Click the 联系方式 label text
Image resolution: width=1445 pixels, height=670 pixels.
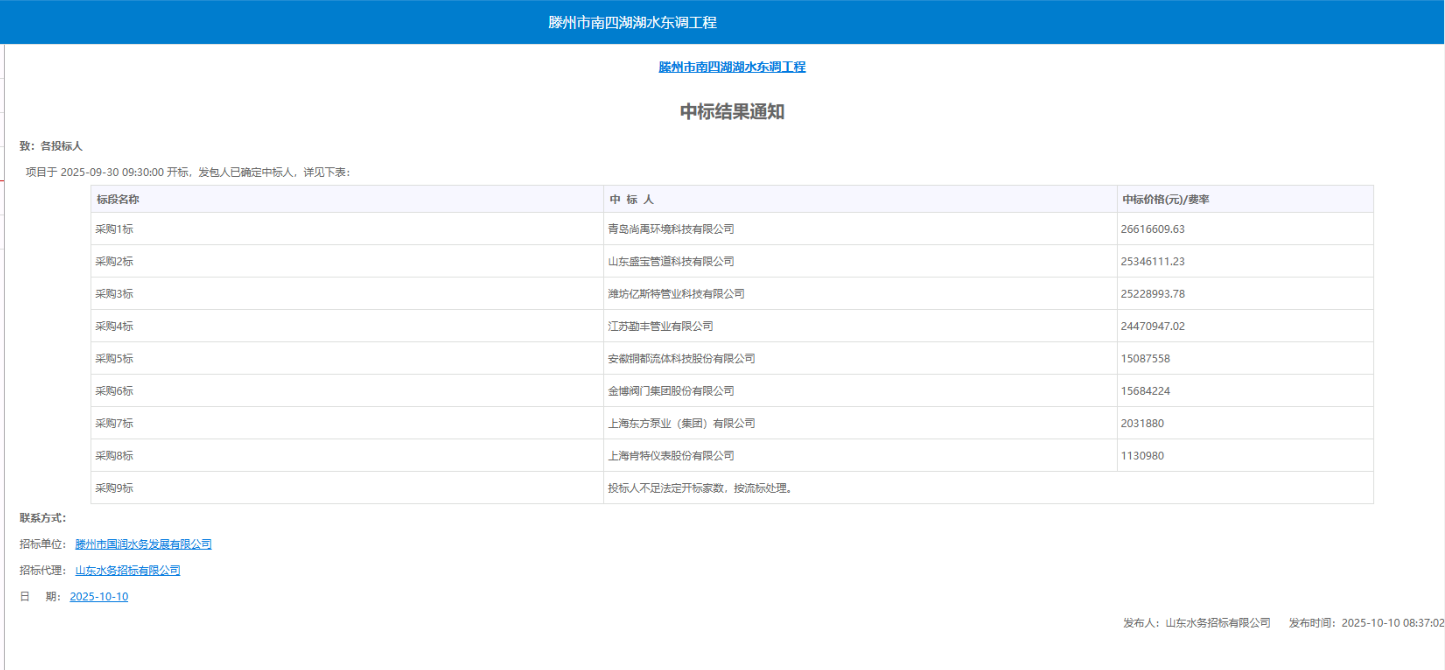tap(42, 518)
